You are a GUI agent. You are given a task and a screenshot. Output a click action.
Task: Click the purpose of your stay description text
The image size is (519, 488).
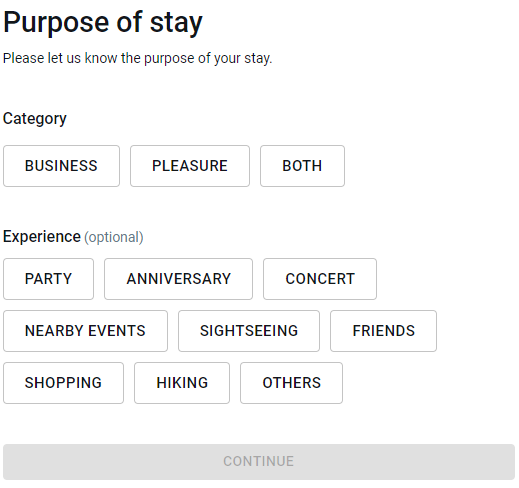[x=137, y=58]
